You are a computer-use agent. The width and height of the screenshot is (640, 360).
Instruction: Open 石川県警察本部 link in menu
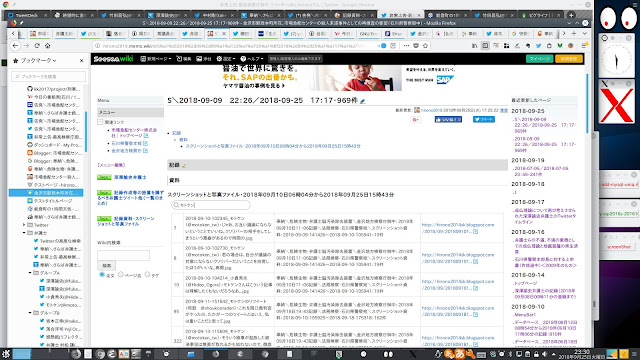127,143
